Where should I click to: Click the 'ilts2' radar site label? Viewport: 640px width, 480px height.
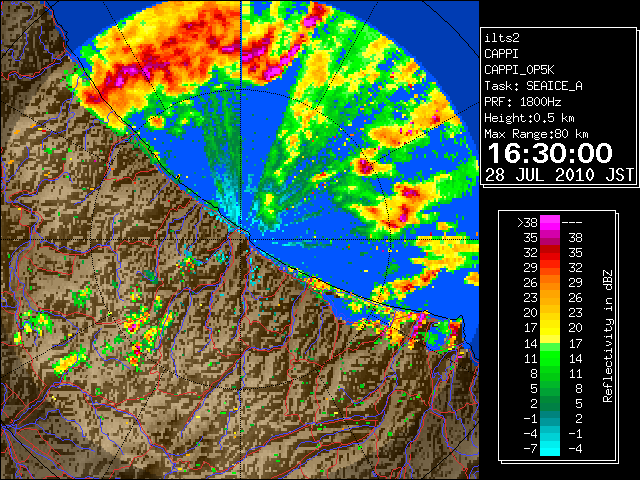coord(502,38)
